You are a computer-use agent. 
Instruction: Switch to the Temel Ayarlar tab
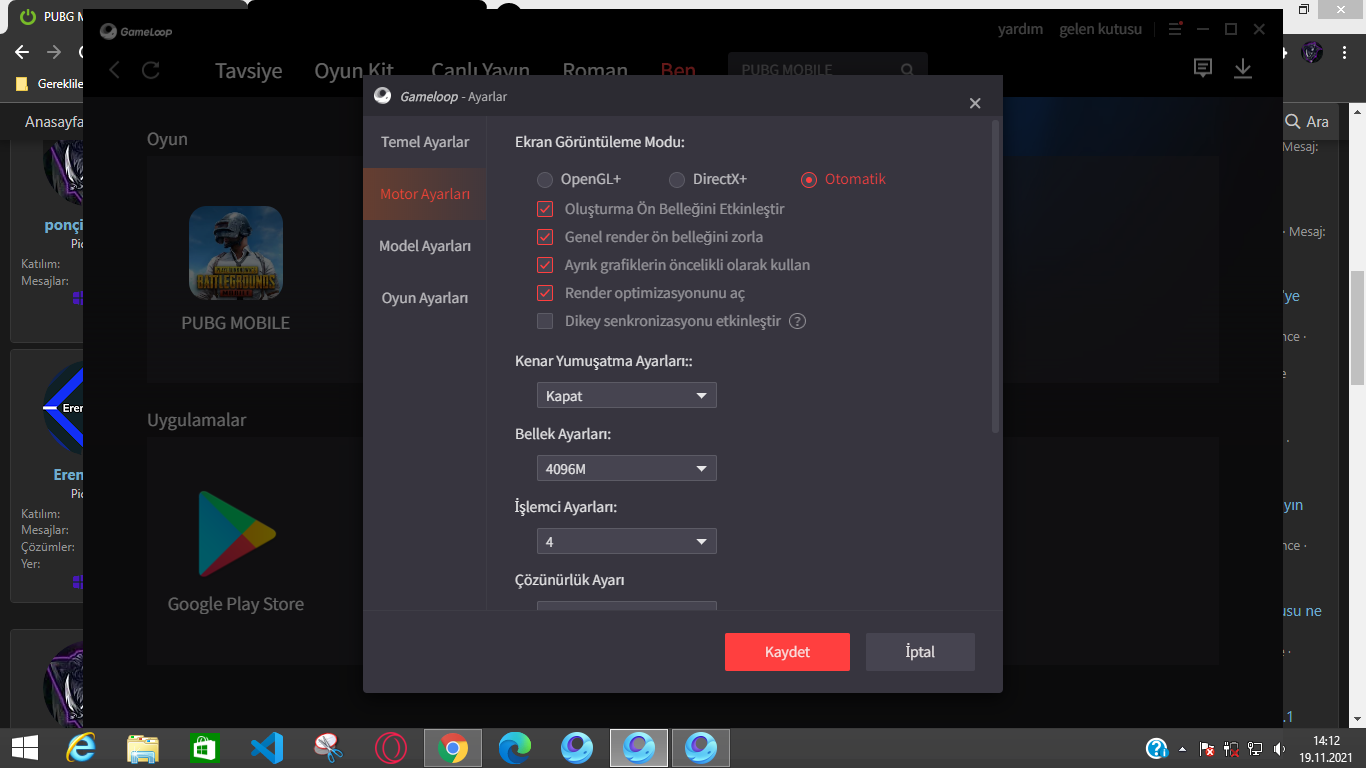(x=425, y=142)
